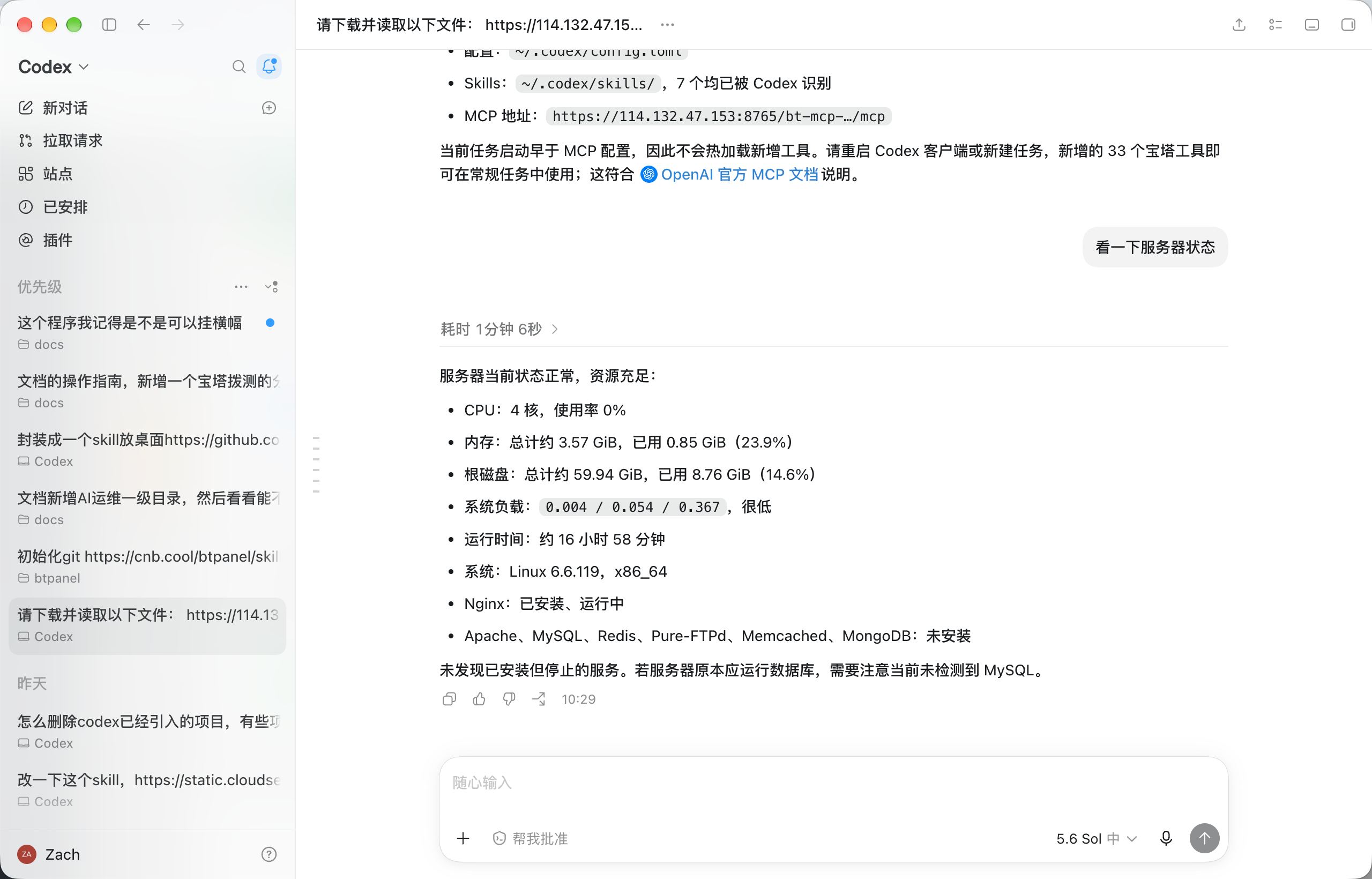Open conversation 怎么删除codex已经引入的项目
The image size is (1372, 879).
pyautogui.click(x=147, y=731)
